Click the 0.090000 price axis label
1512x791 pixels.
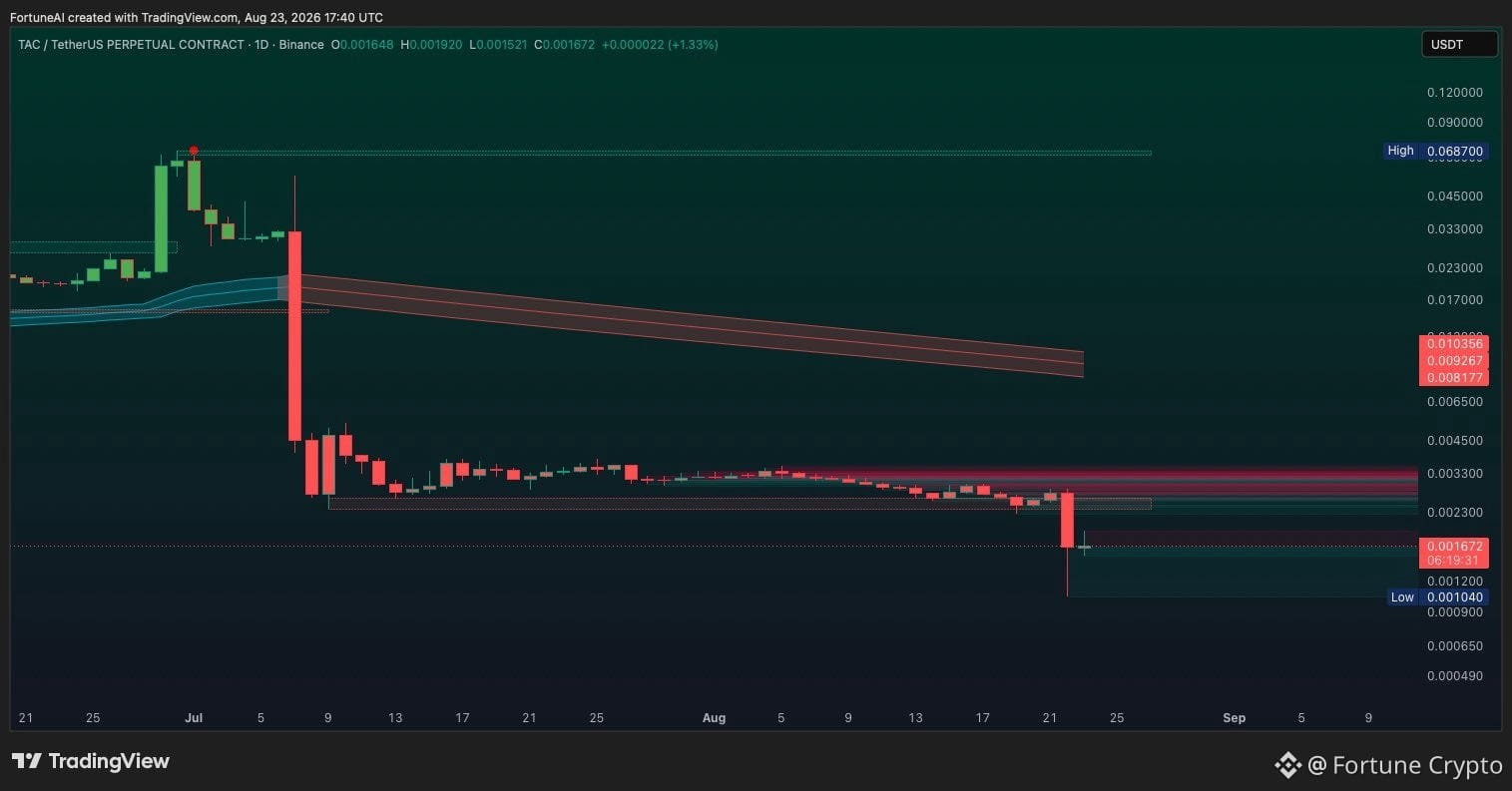coord(1455,123)
